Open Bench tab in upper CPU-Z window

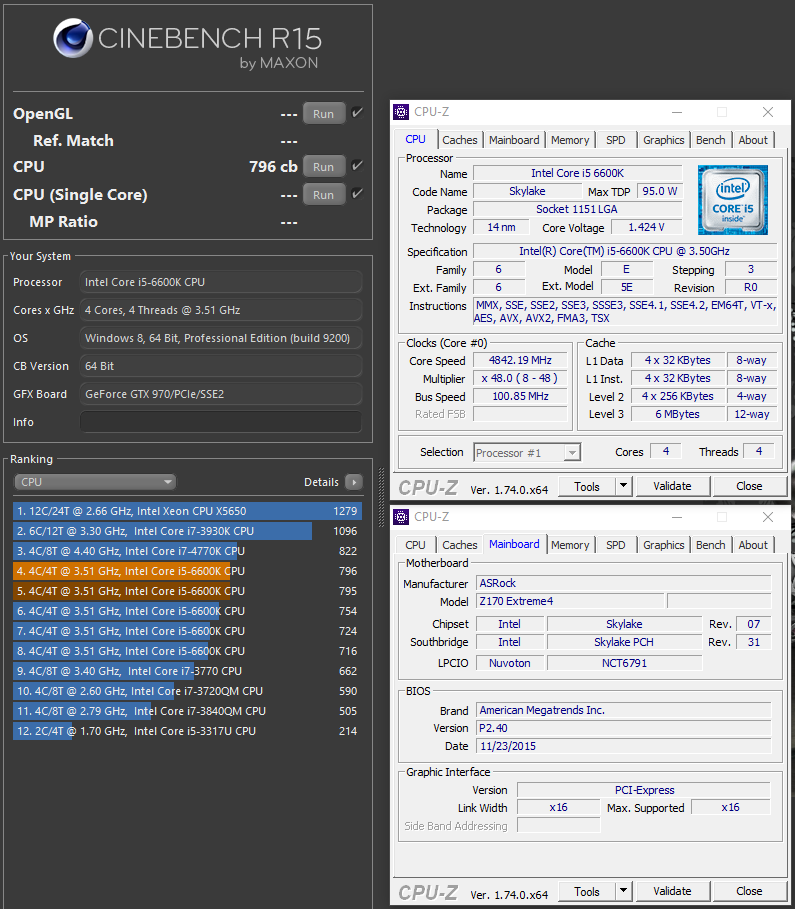[x=710, y=140]
